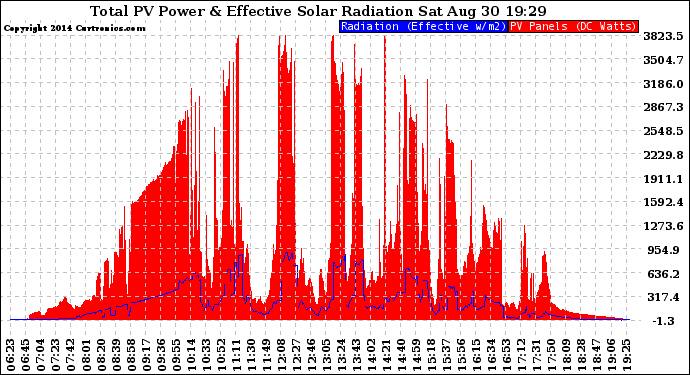The width and height of the screenshot is (690, 375).
Task: Click the 08:58 time label
Action: (x=132, y=354)
